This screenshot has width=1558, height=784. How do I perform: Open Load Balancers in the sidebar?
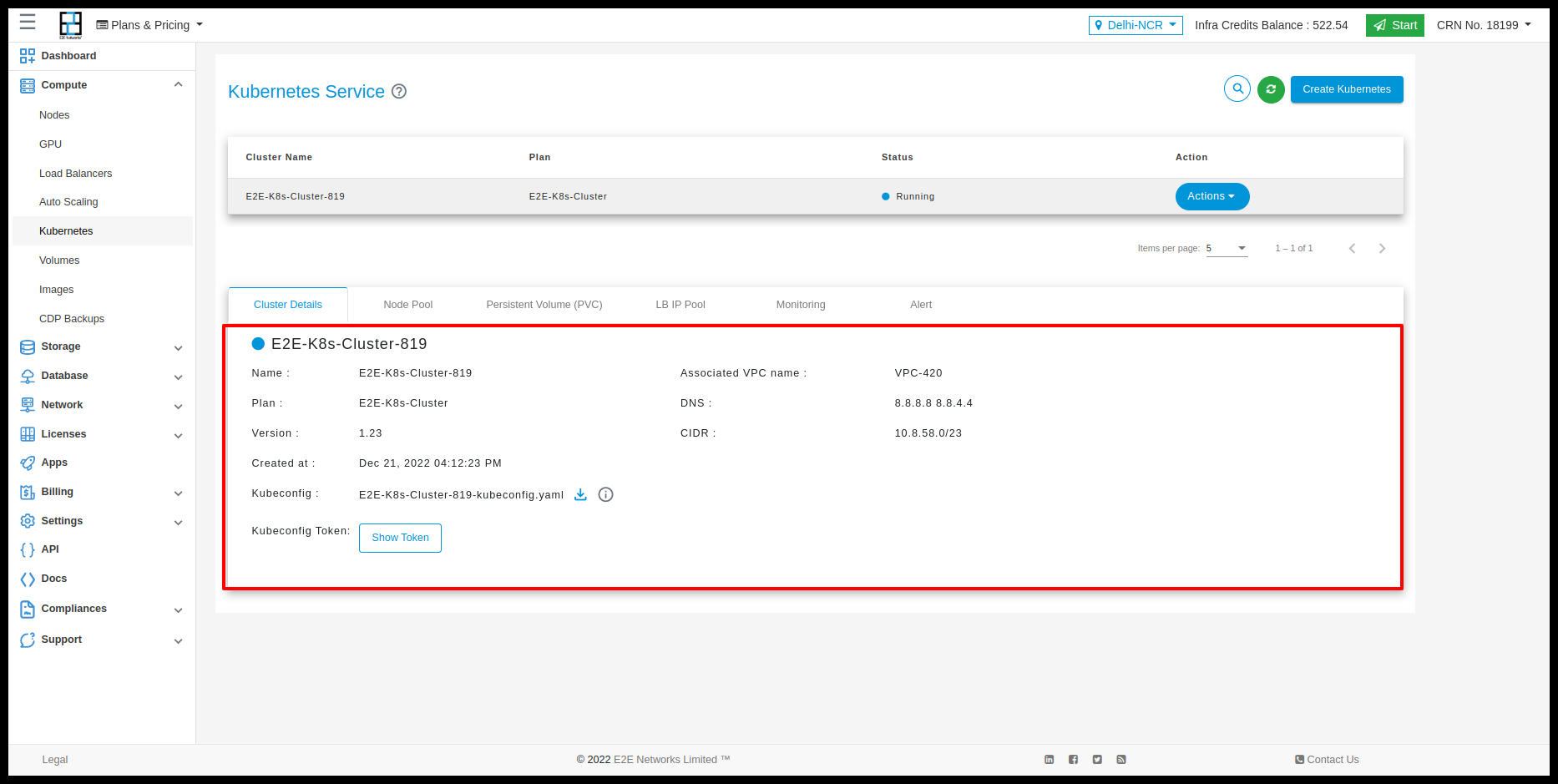(75, 174)
